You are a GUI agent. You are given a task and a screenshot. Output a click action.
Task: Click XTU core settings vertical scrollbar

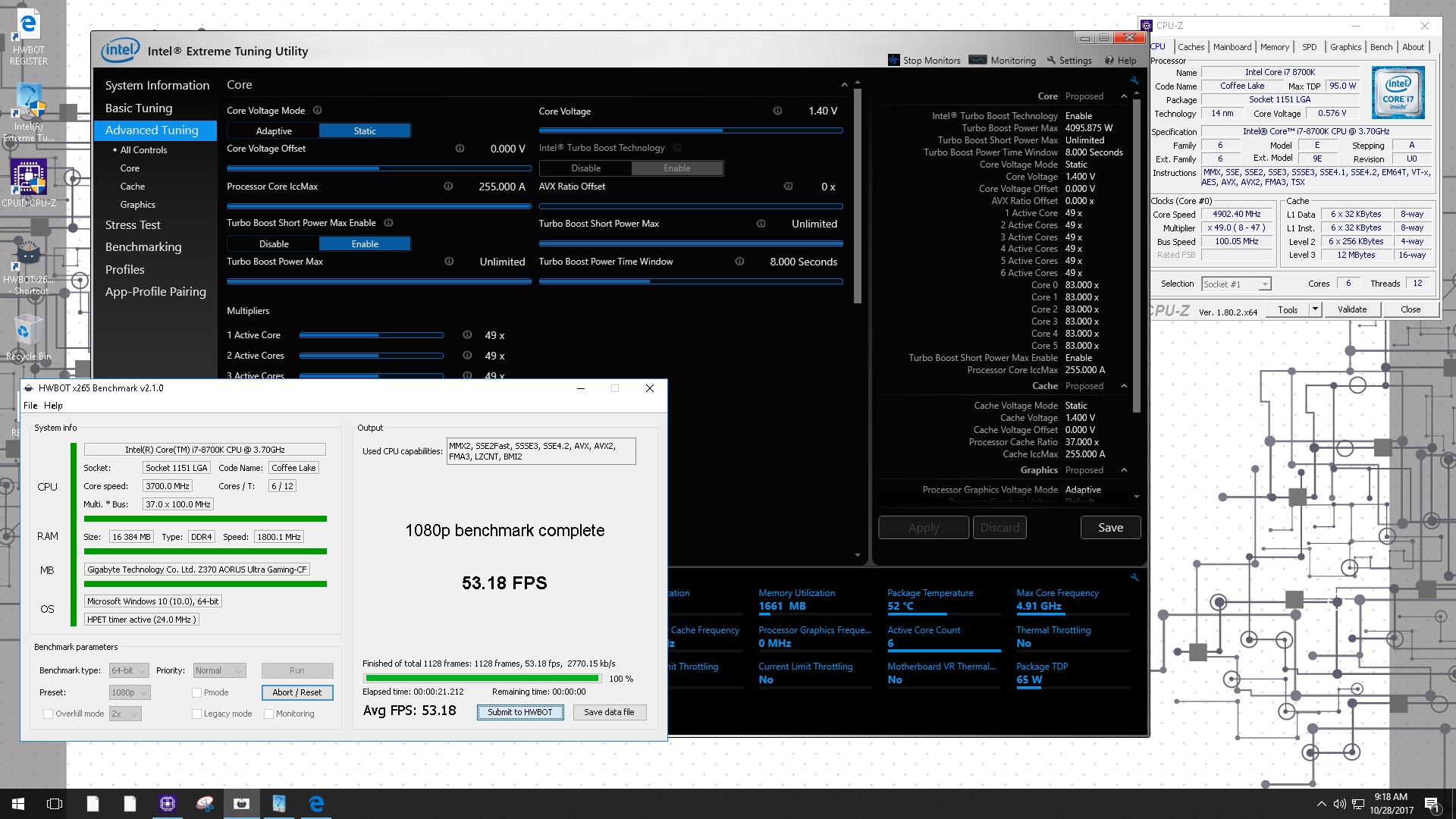pos(857,197)
